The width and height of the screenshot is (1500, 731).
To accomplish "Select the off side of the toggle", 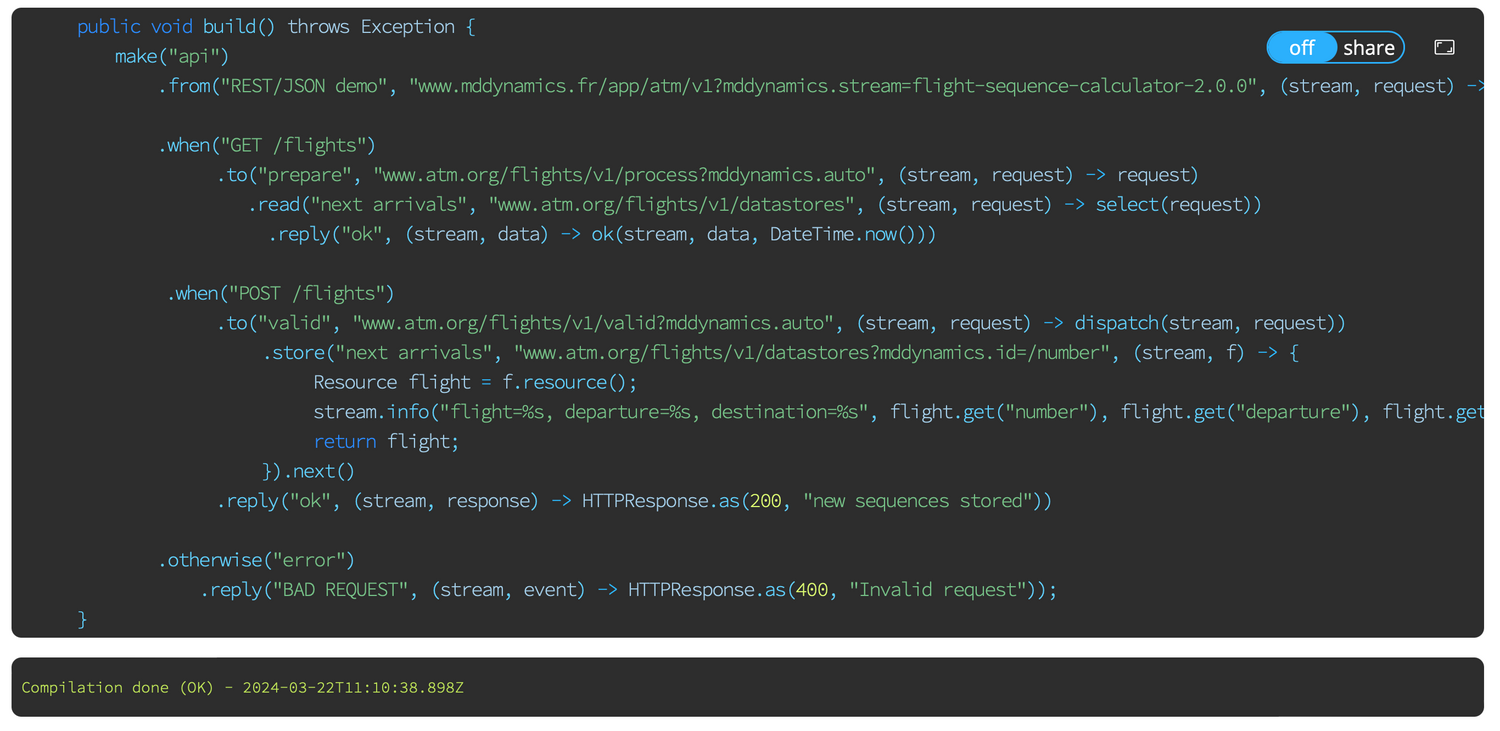I will point(1301,48).
